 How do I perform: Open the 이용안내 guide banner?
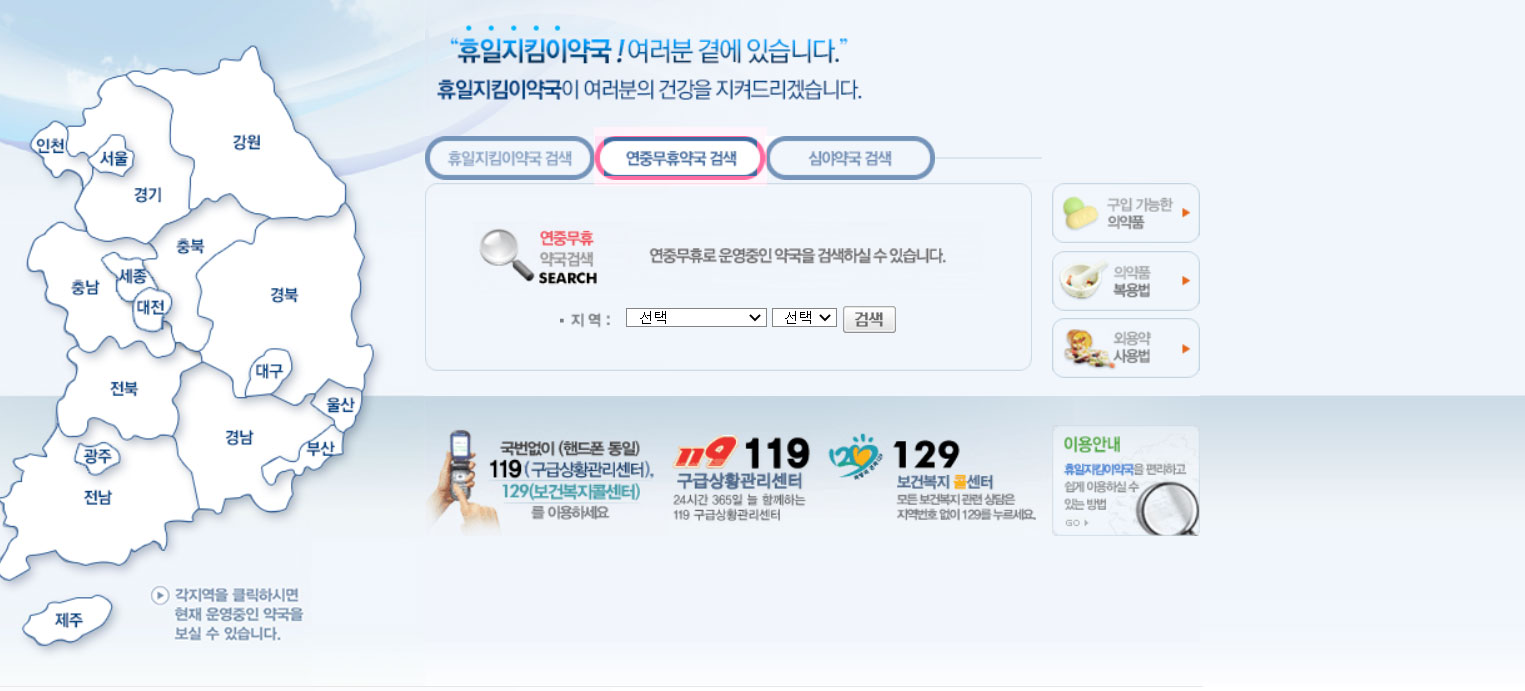click(x=1125, y=481)
